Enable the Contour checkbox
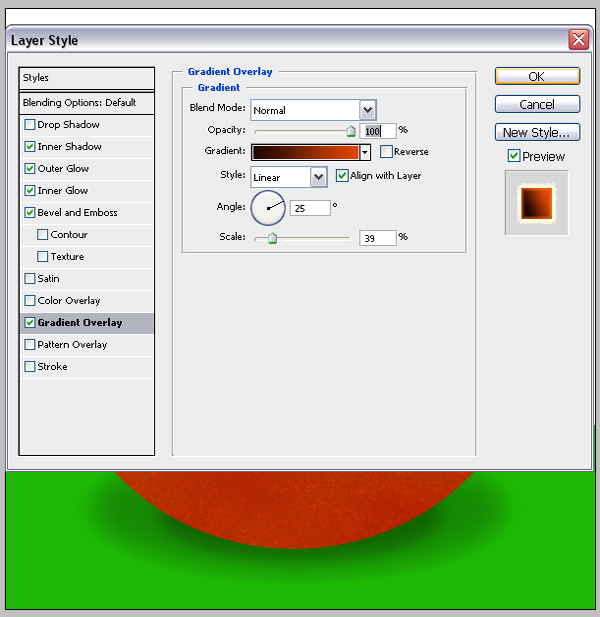The height and width of the screenshot is (617, 600). pyautogui.click(x=42, y=235)
